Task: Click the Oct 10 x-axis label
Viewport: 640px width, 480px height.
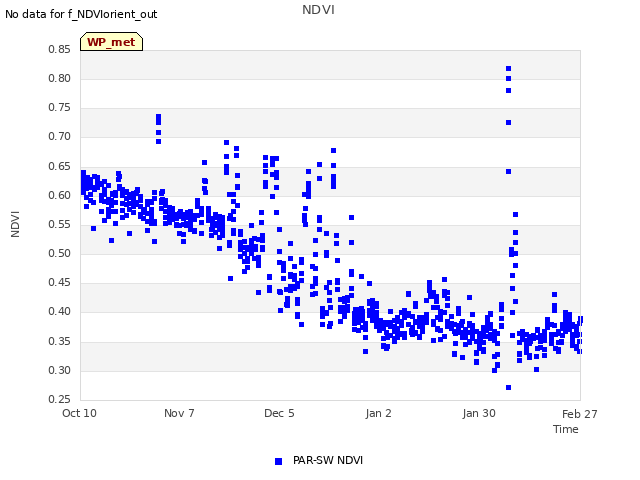Action: [x=79, y=413]
